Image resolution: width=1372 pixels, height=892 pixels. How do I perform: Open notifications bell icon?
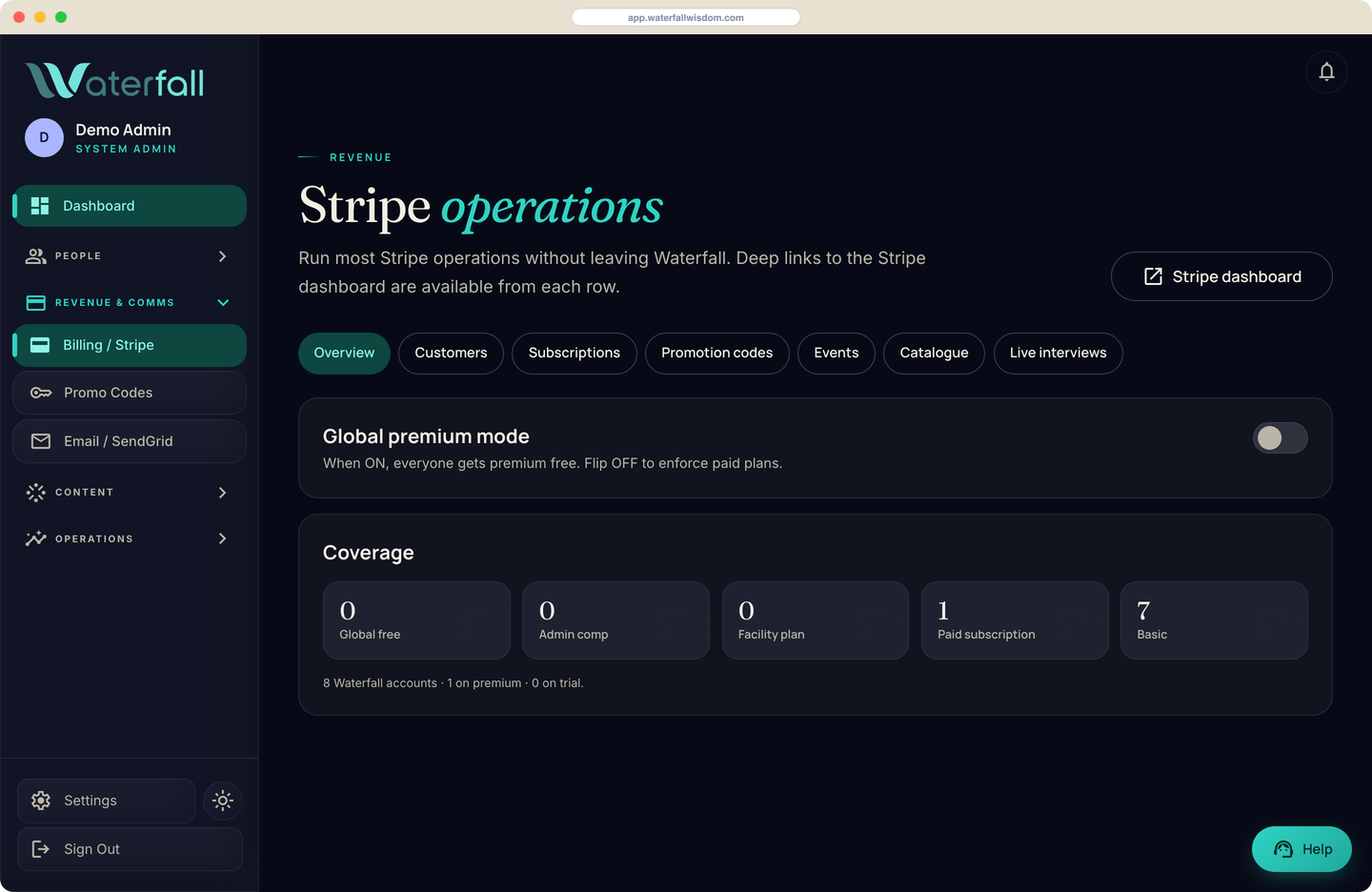1326,71
